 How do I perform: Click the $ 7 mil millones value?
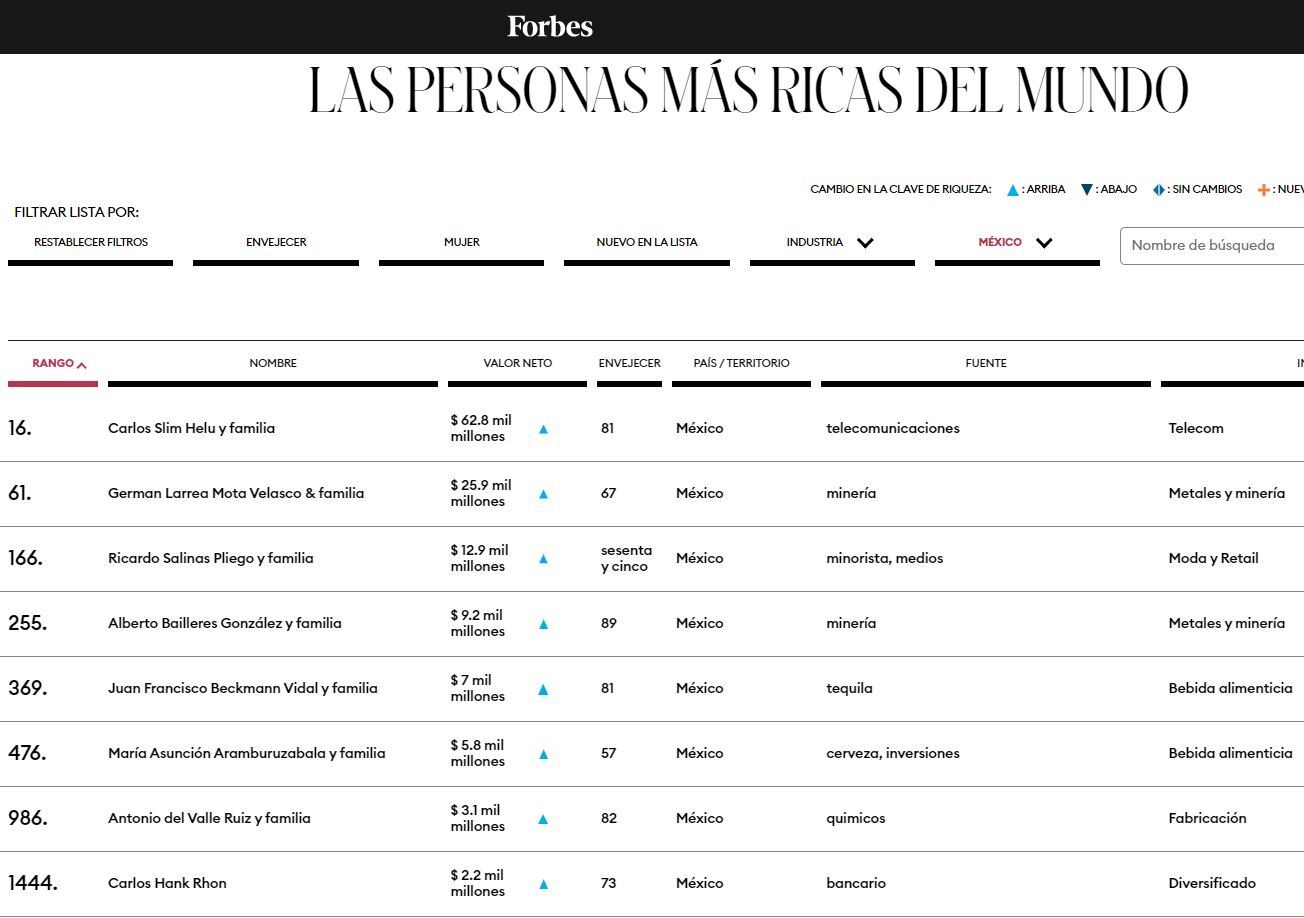(478, 688)
